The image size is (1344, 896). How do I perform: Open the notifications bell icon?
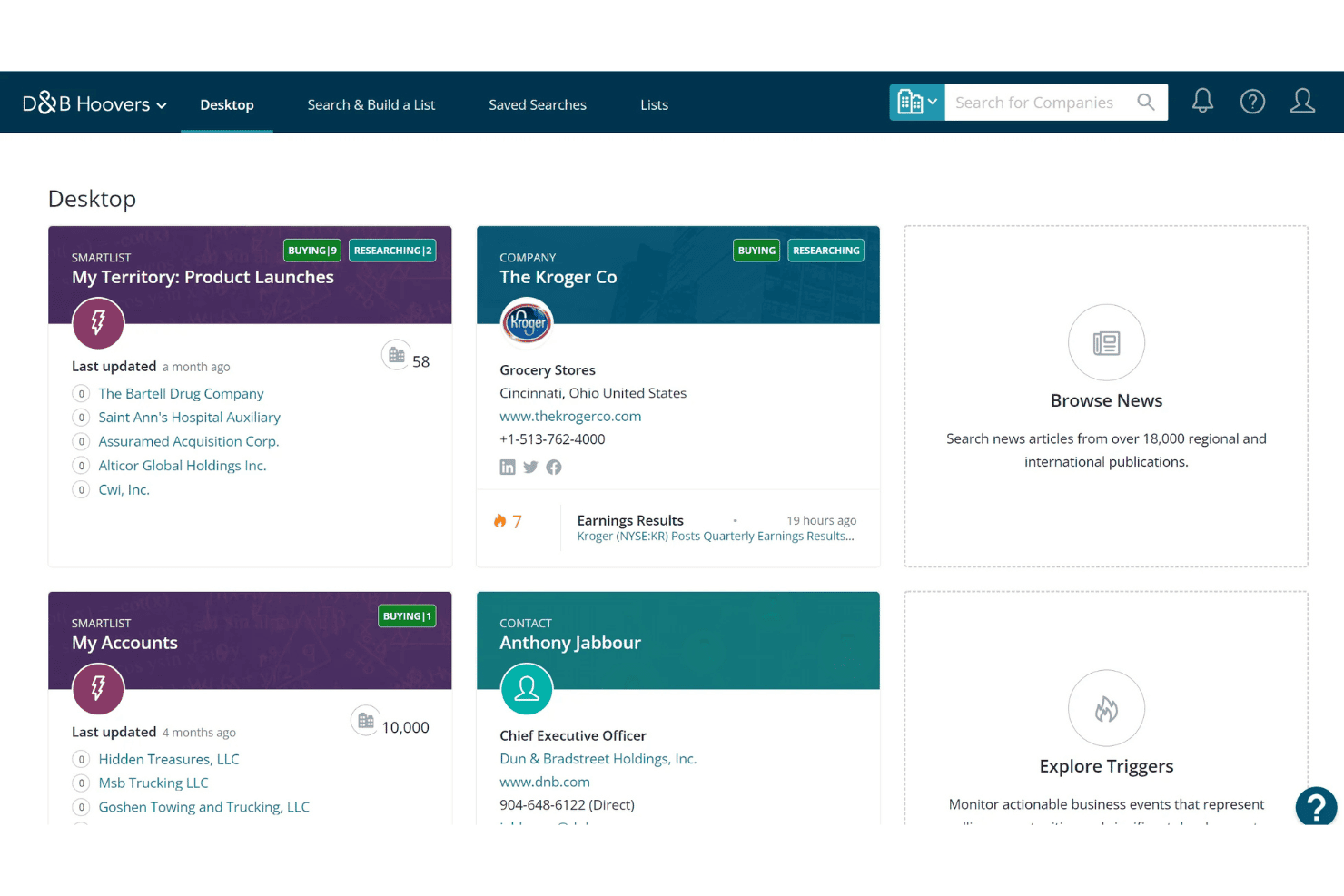click(x=1202, y=101)
